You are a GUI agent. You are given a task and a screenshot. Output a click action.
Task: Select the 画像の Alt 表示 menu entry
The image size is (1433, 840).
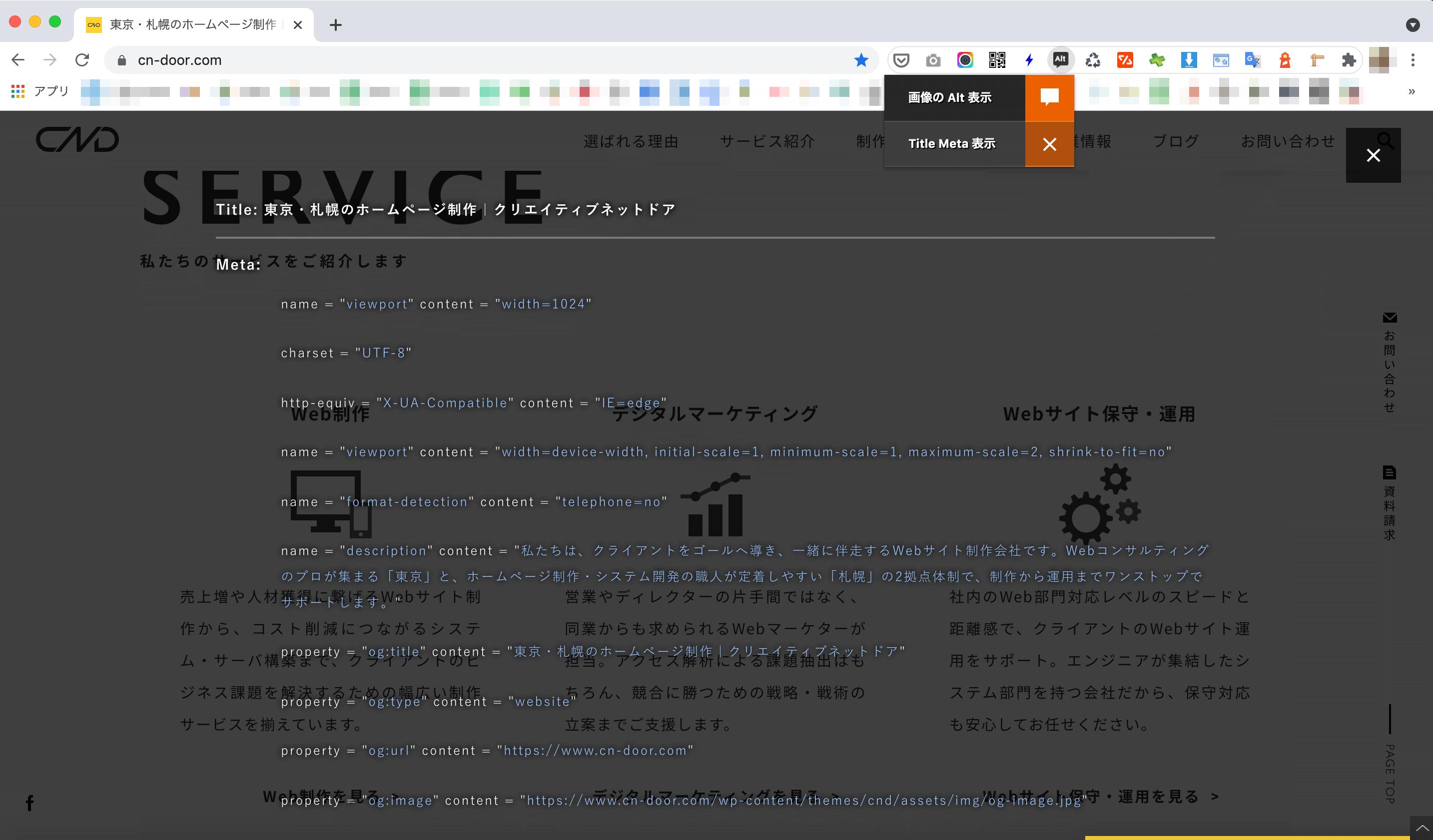pos(955,98)
